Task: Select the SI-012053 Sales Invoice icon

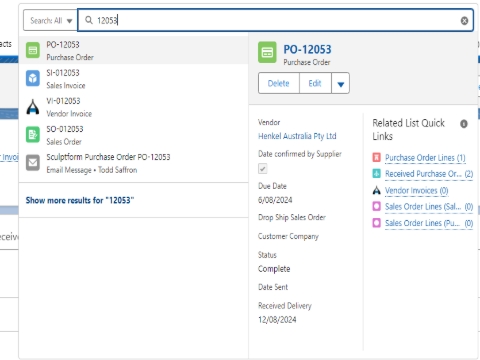Action: click(x=33, y=79)
